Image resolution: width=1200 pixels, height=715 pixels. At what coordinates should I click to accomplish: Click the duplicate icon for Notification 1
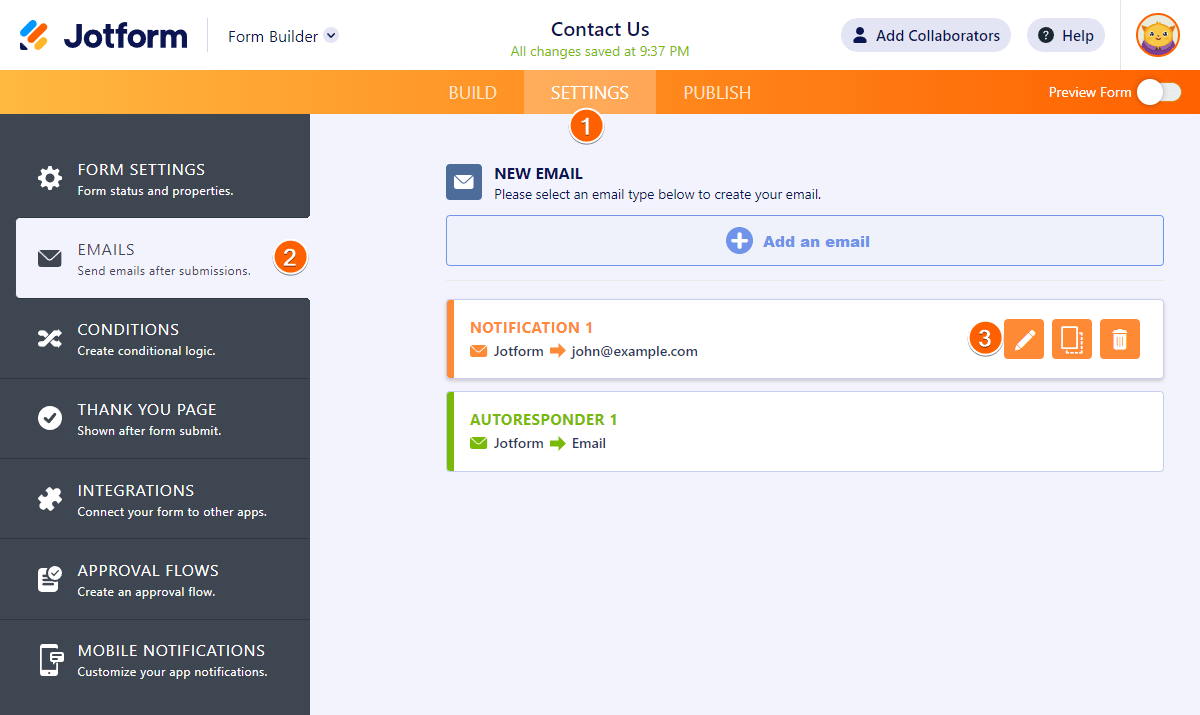[x=1071, y=340]
